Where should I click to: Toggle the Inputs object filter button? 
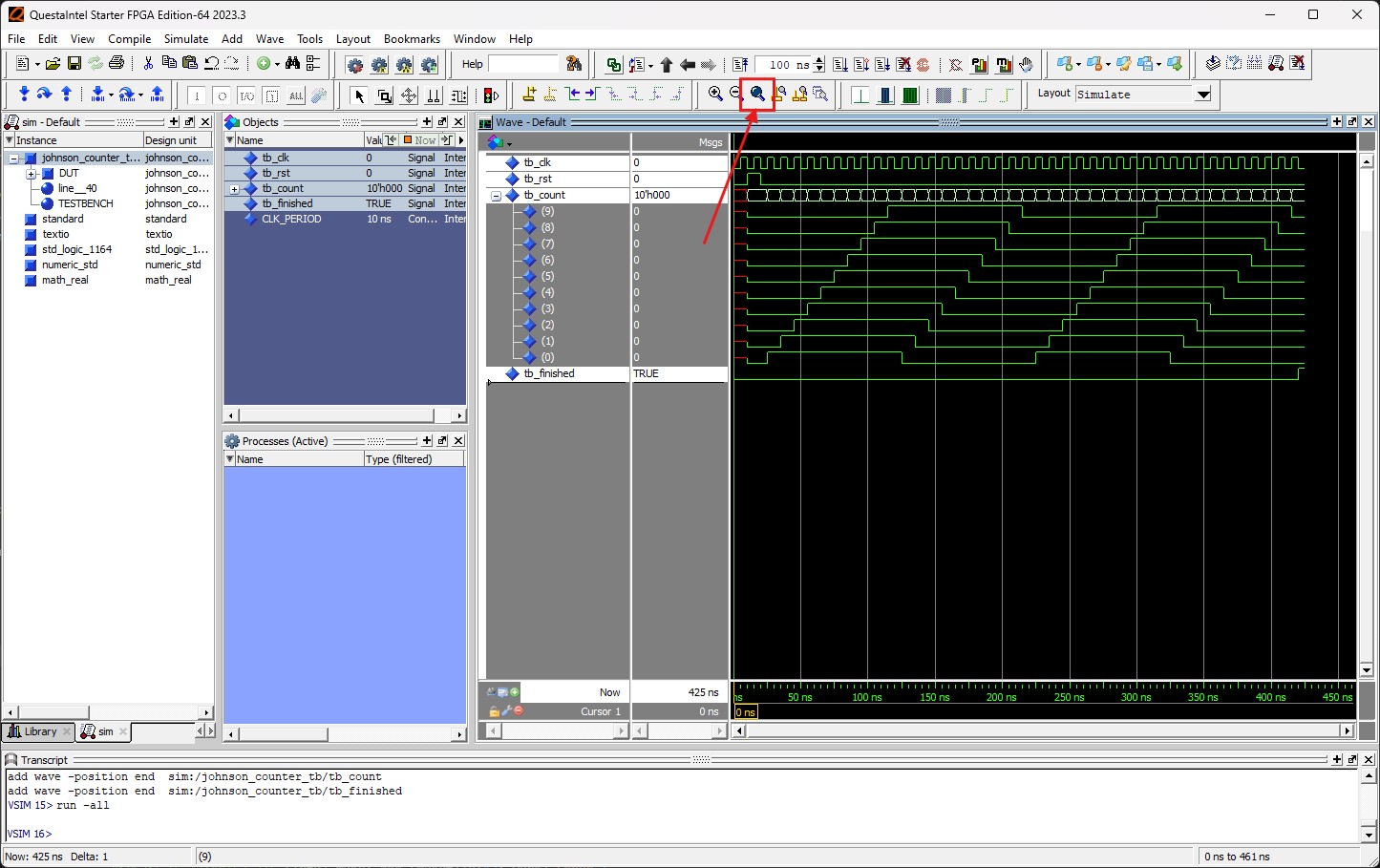(x=197, y=95)
